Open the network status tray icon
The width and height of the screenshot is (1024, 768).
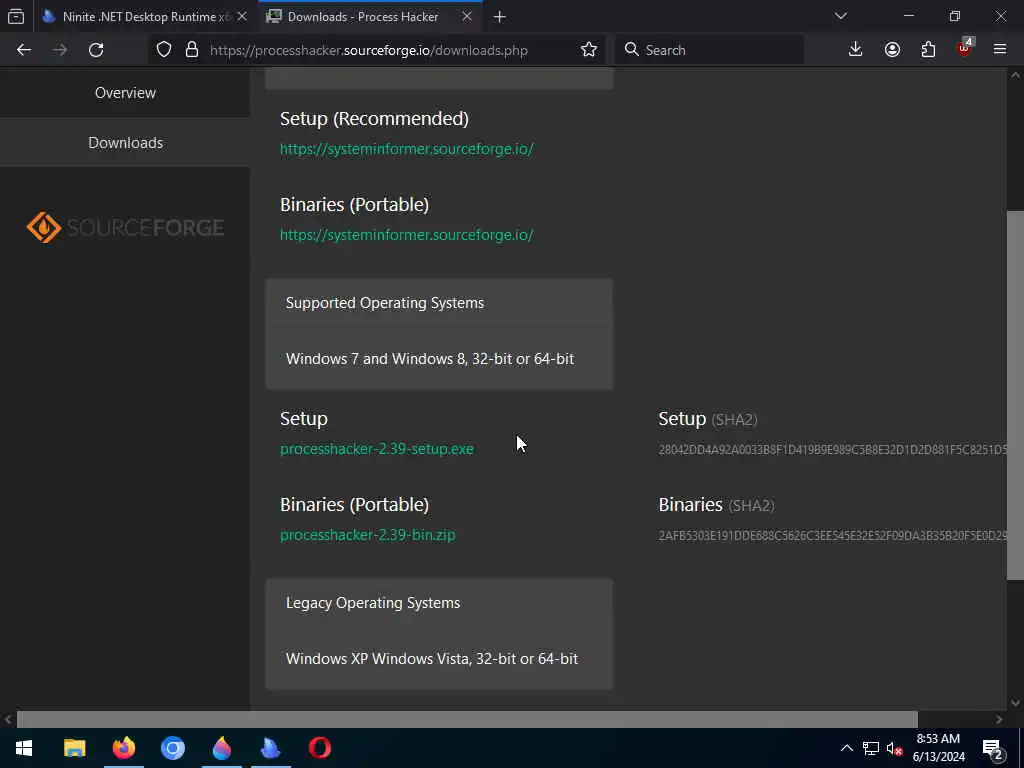pos(871,748)
